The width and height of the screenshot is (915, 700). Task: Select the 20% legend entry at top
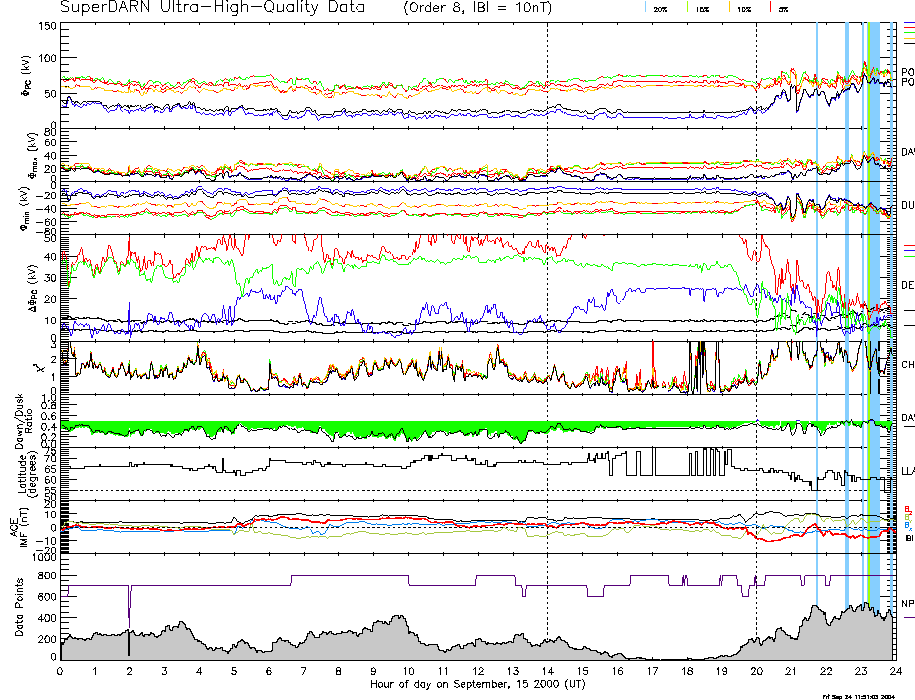[x=660, y=9]
